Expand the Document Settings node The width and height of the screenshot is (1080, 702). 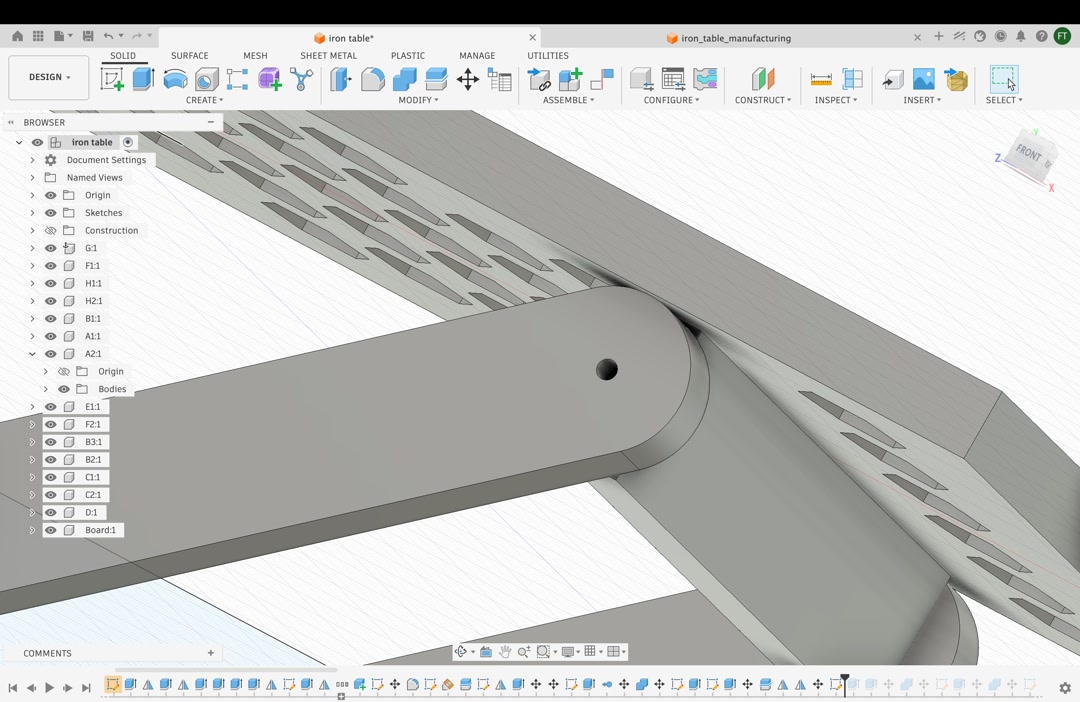(x=32, y=160)
